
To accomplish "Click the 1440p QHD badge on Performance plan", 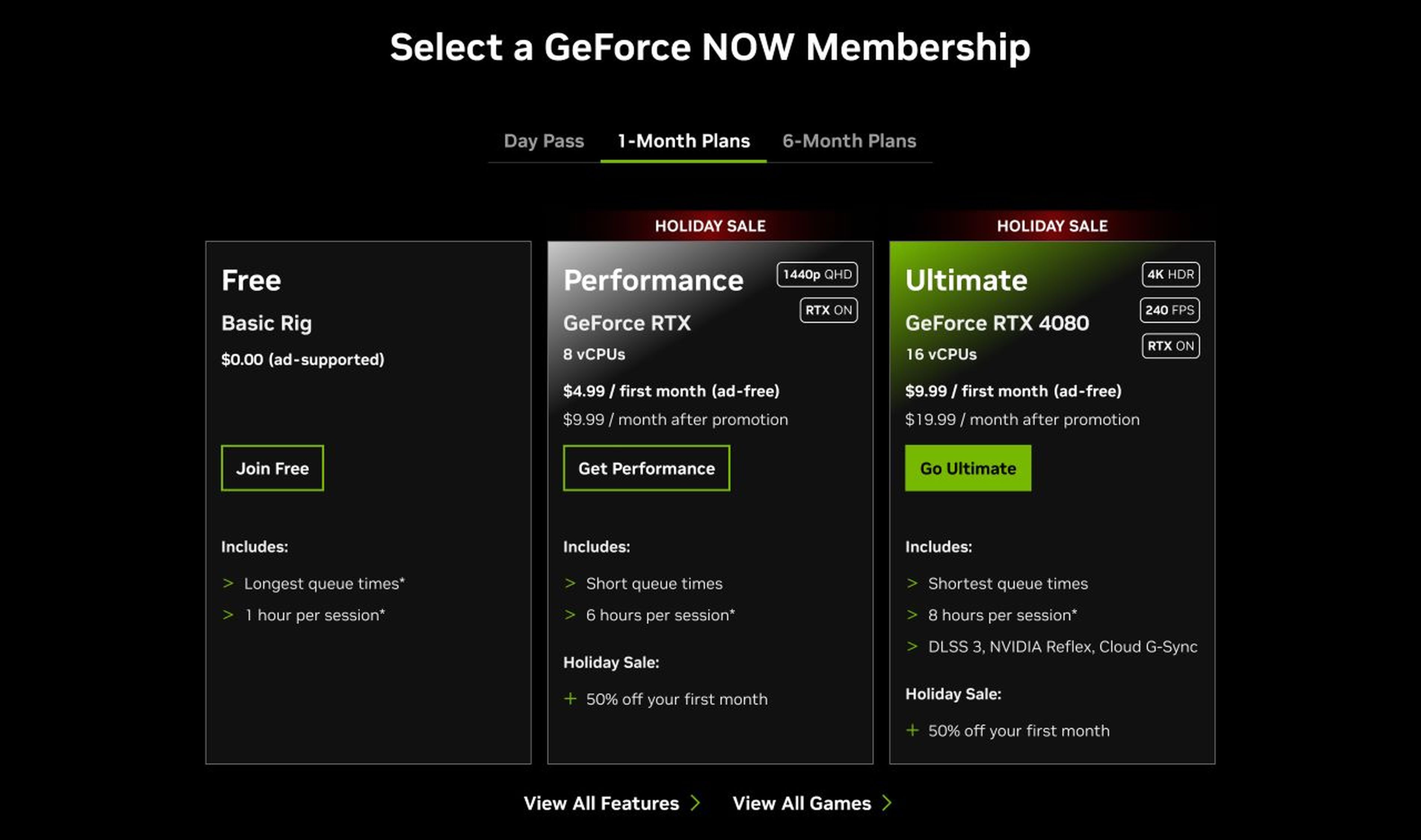I will tap(817, 274).
